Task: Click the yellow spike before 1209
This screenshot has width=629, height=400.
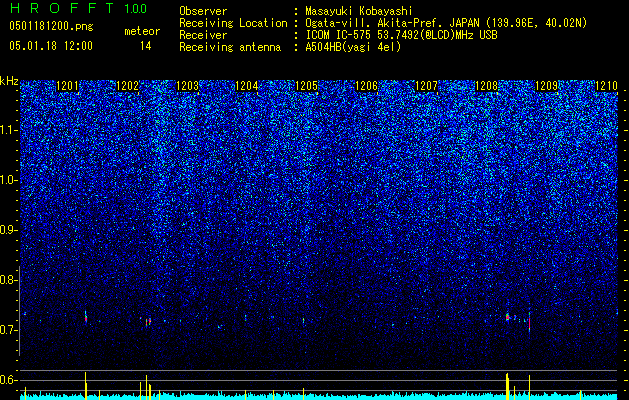Action: pos(530,387)
